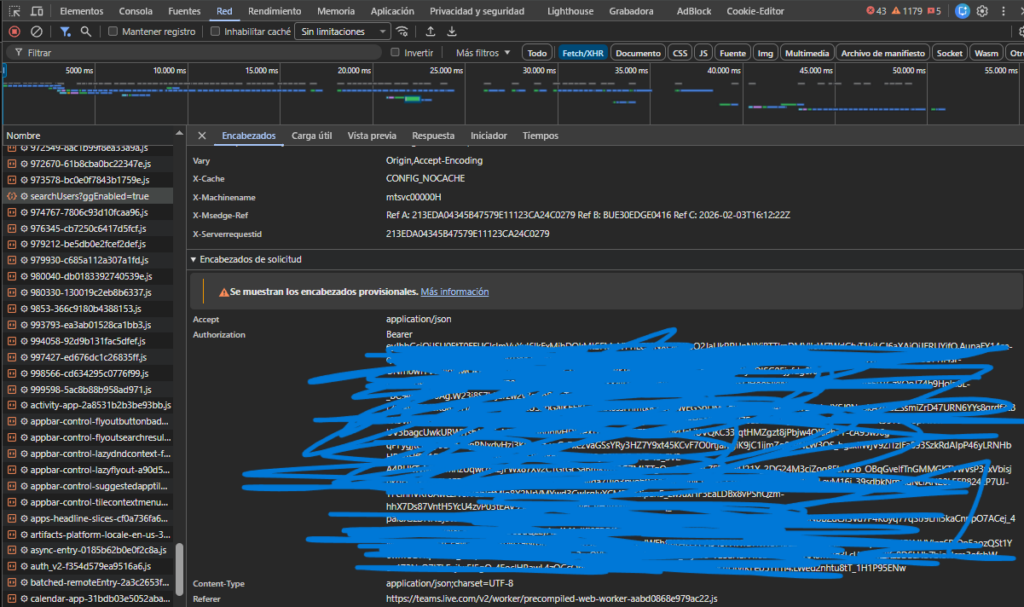Open network search with magnifier icon

pyautogui.click(x=86, y=31)
